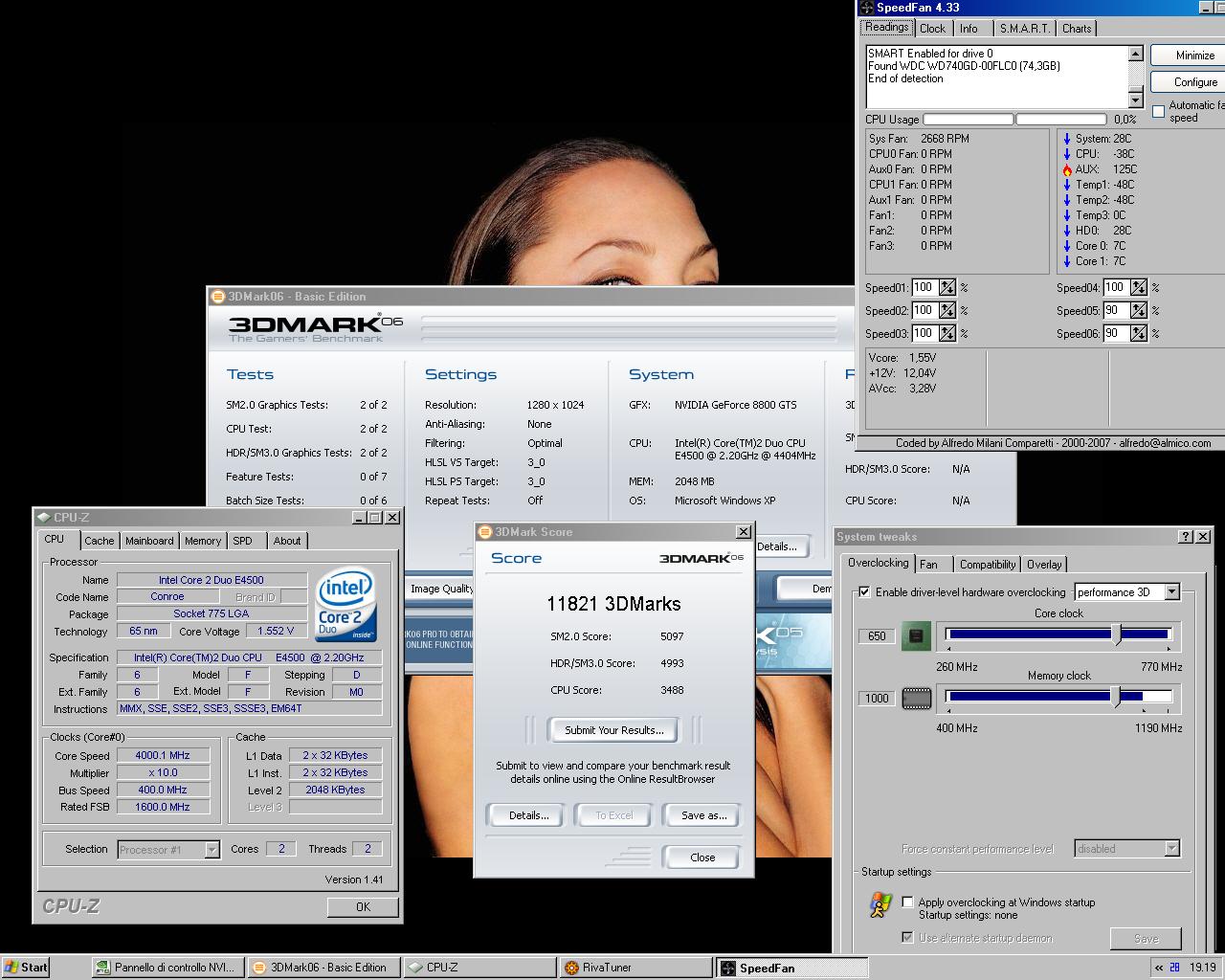Click the Memory clock slider handle
The height and width of the screenshot is (980, 1225).
point(1116,697)
